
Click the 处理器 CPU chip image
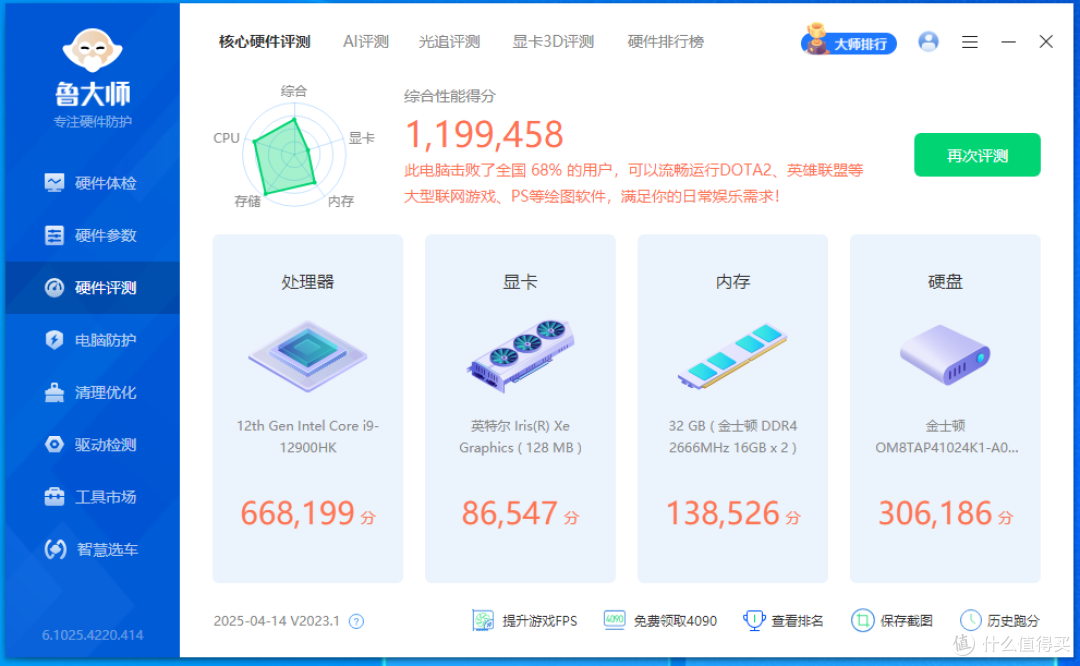(x=307, y=356)
